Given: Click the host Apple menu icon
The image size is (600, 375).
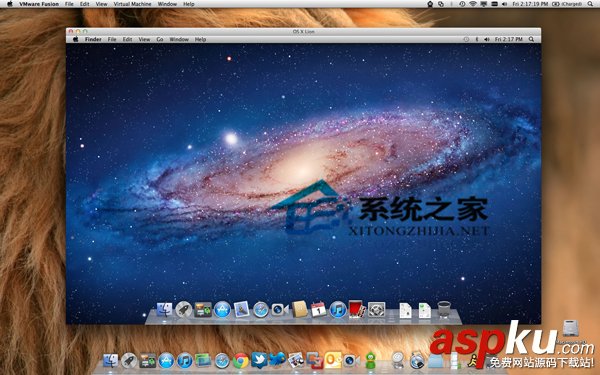Looking at the screenshot, I should (x=10, y=4).
